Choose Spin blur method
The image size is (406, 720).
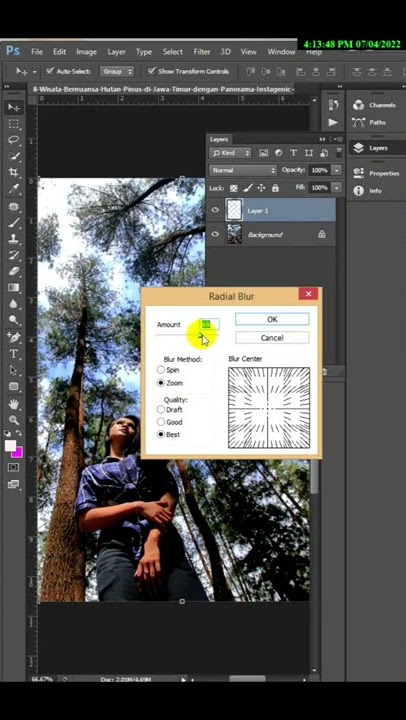click(x=161, y=370)
